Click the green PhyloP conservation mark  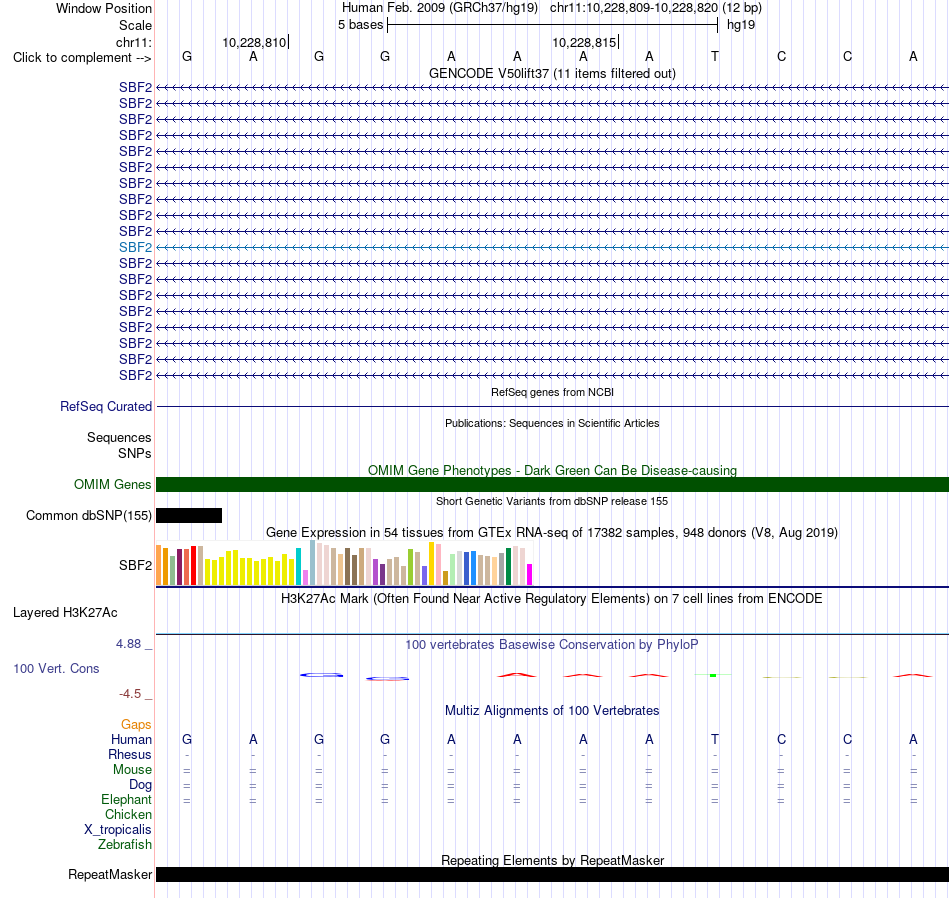(713, 675)
